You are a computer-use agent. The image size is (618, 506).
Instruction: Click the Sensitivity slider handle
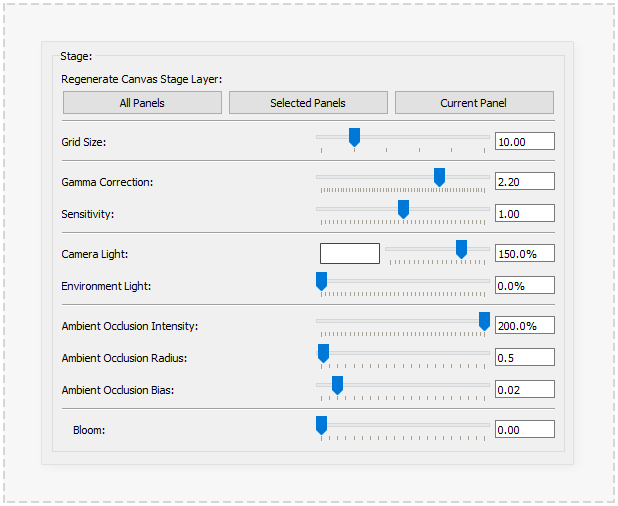pyautogui.click(x=403, y=209)
